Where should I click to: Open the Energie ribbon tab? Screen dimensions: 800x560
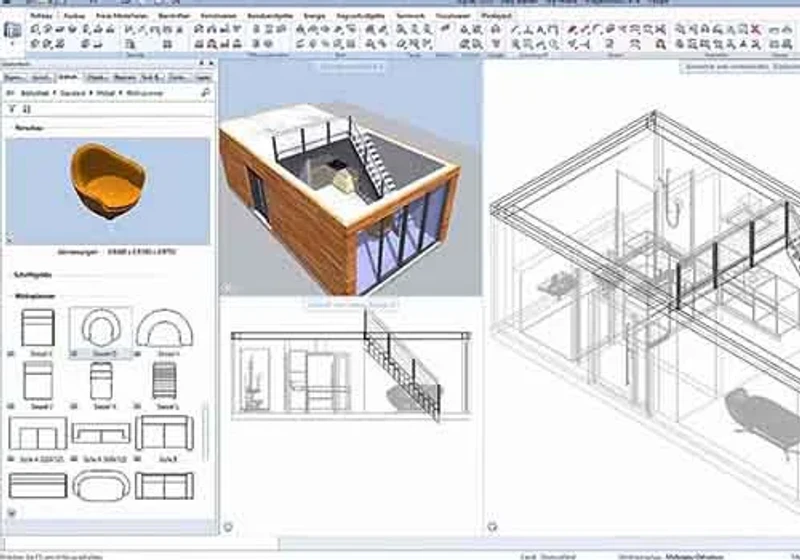pos(315,16)
